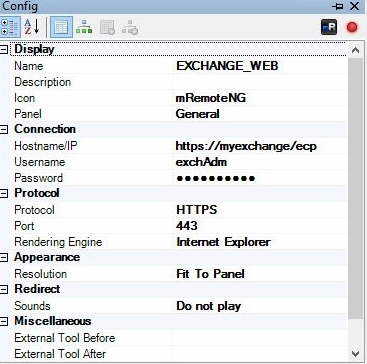Collapse the Display section
Screen dimensions: 367x364
tap(4, 50)
